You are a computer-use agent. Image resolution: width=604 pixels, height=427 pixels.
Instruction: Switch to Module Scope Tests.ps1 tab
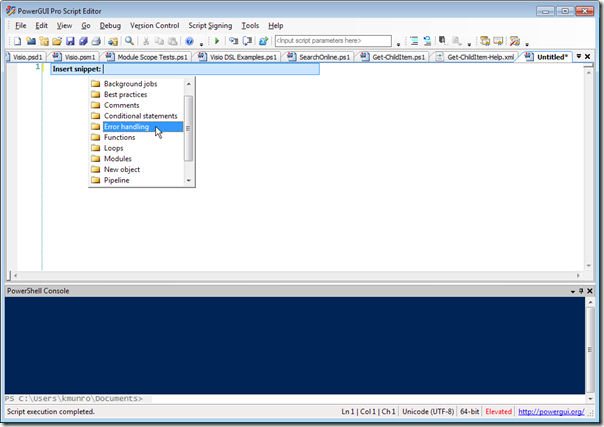click(x=147, y=57)
